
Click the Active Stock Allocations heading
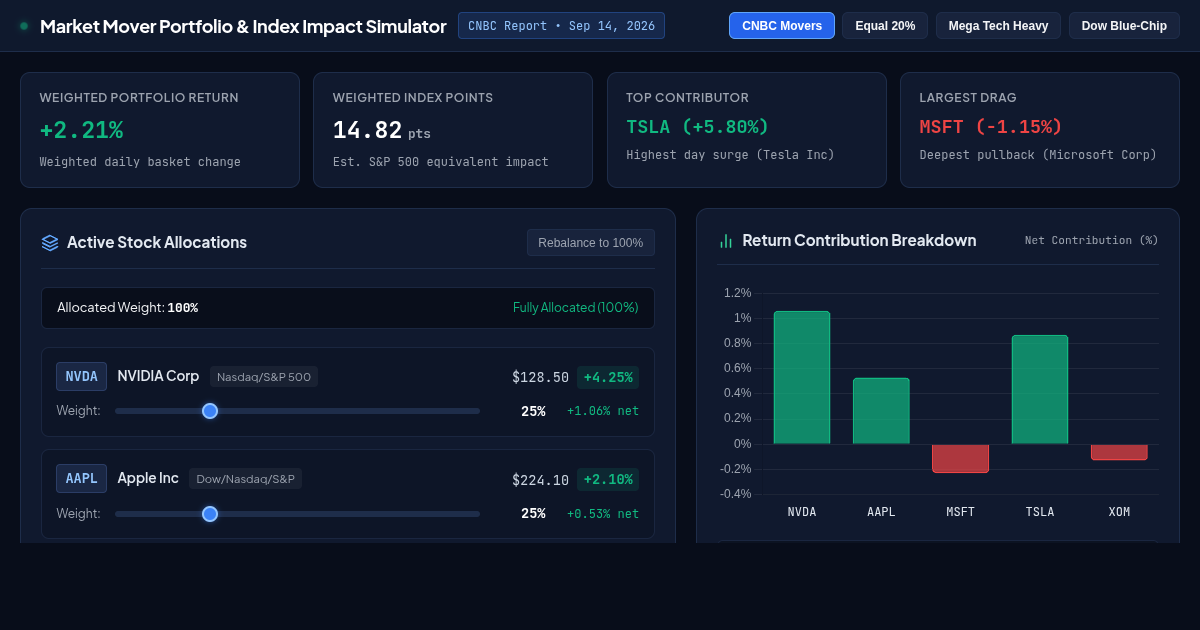157,243
